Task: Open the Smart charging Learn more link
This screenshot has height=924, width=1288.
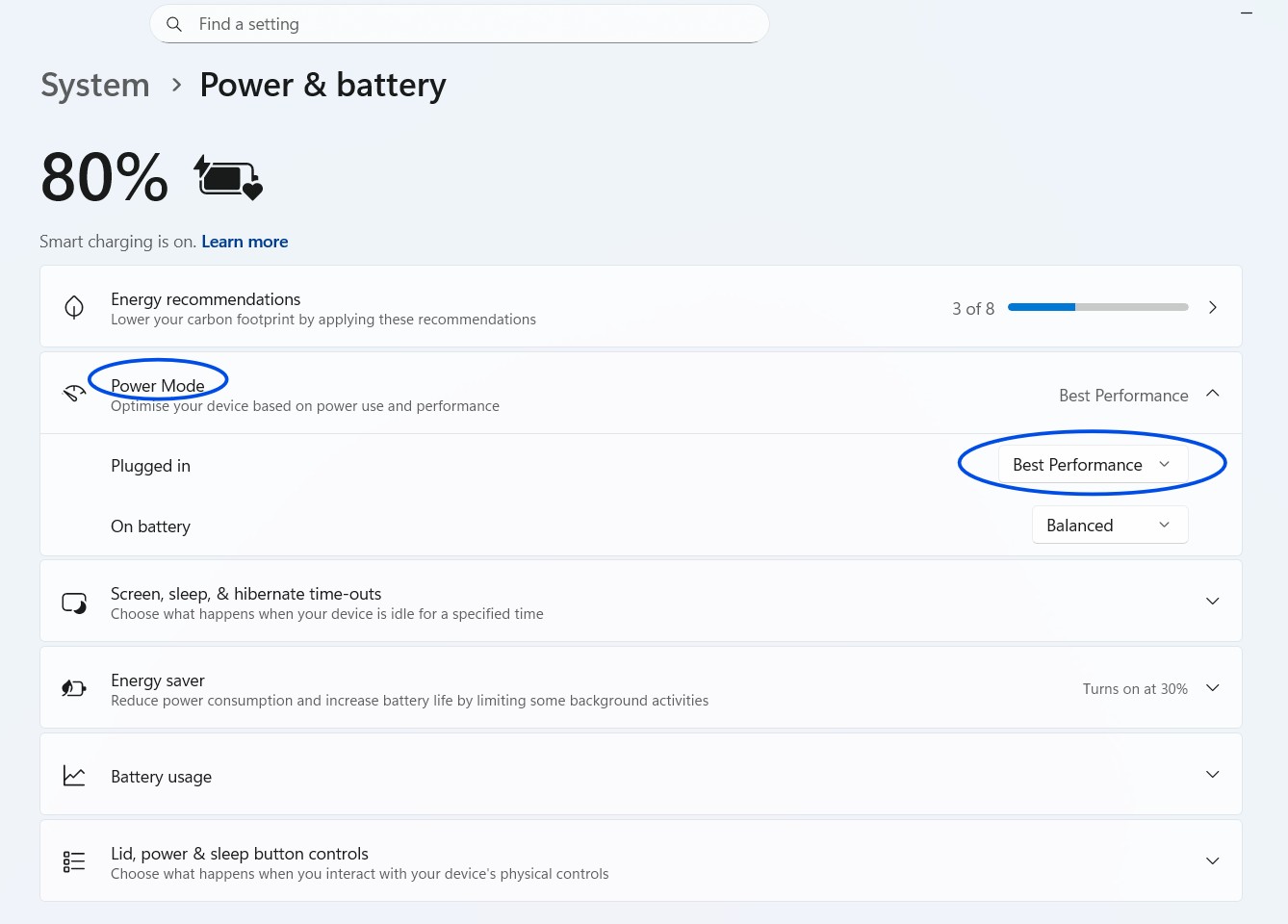Action: tap(245, 242)
